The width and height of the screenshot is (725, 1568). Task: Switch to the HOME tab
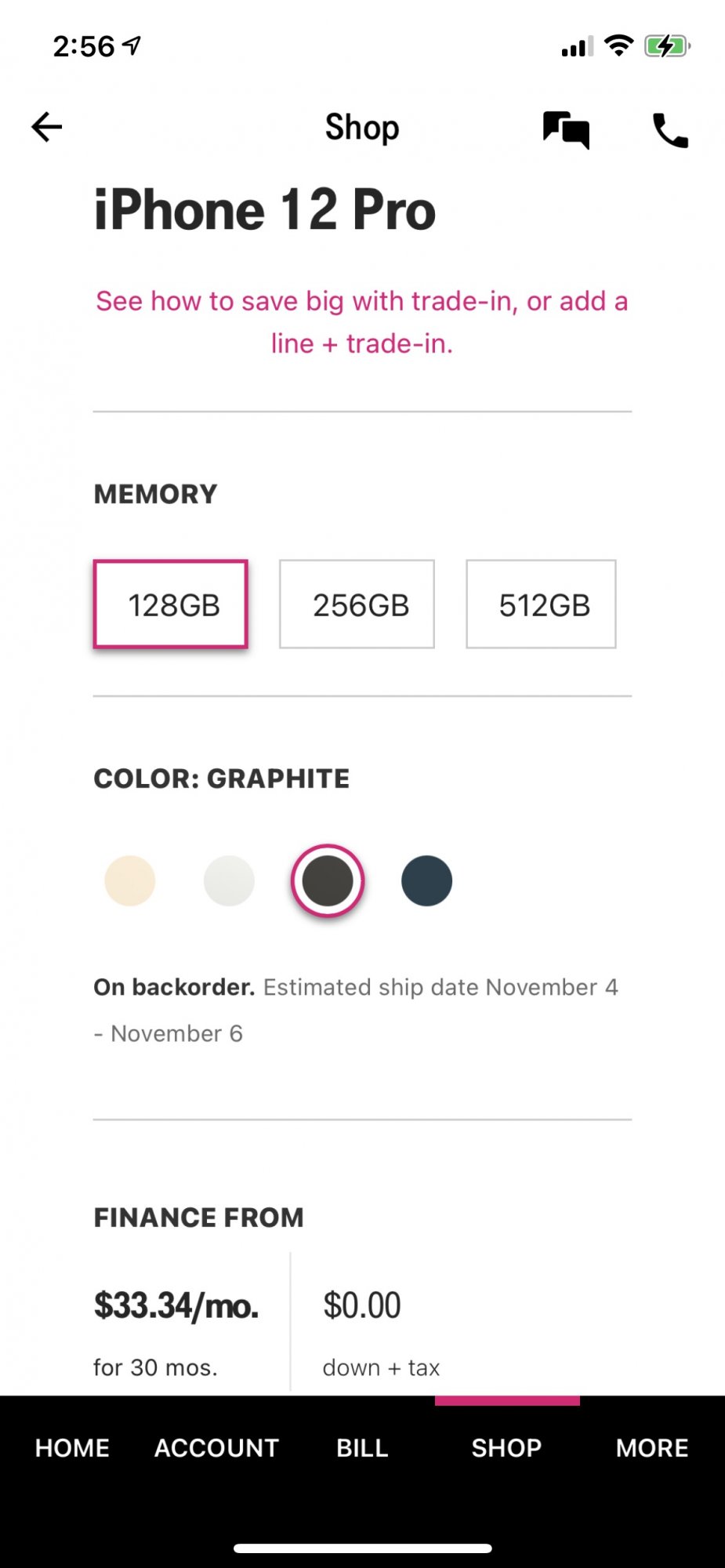[x=72, y=1447]
